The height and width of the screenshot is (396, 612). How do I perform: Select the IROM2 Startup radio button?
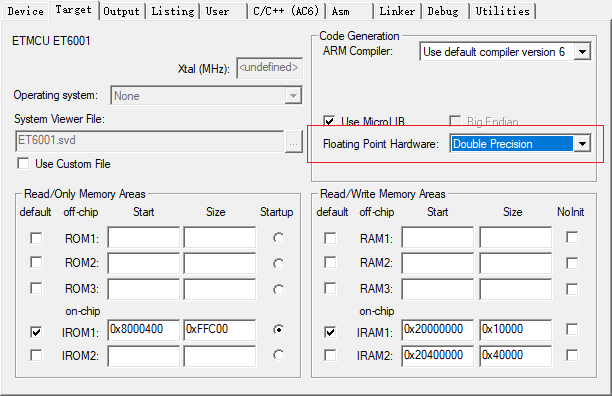(278, 355)
